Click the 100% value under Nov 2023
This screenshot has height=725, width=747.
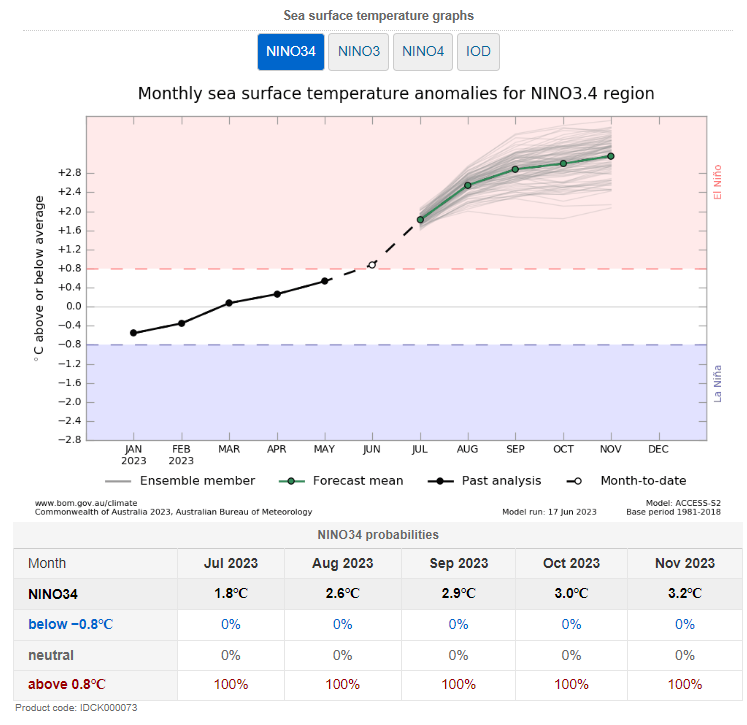tap(685, 685)
